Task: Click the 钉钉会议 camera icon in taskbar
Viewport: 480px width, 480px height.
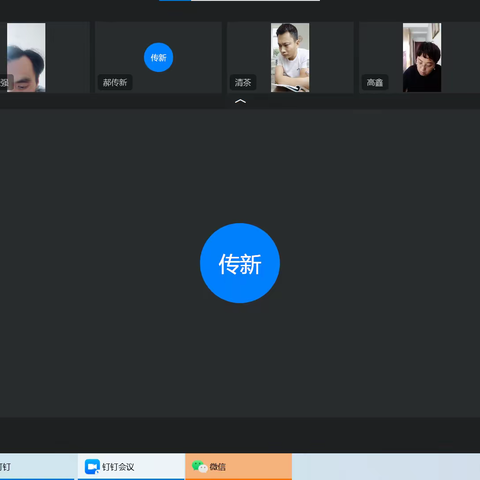Action: click(x=92, y=466)
